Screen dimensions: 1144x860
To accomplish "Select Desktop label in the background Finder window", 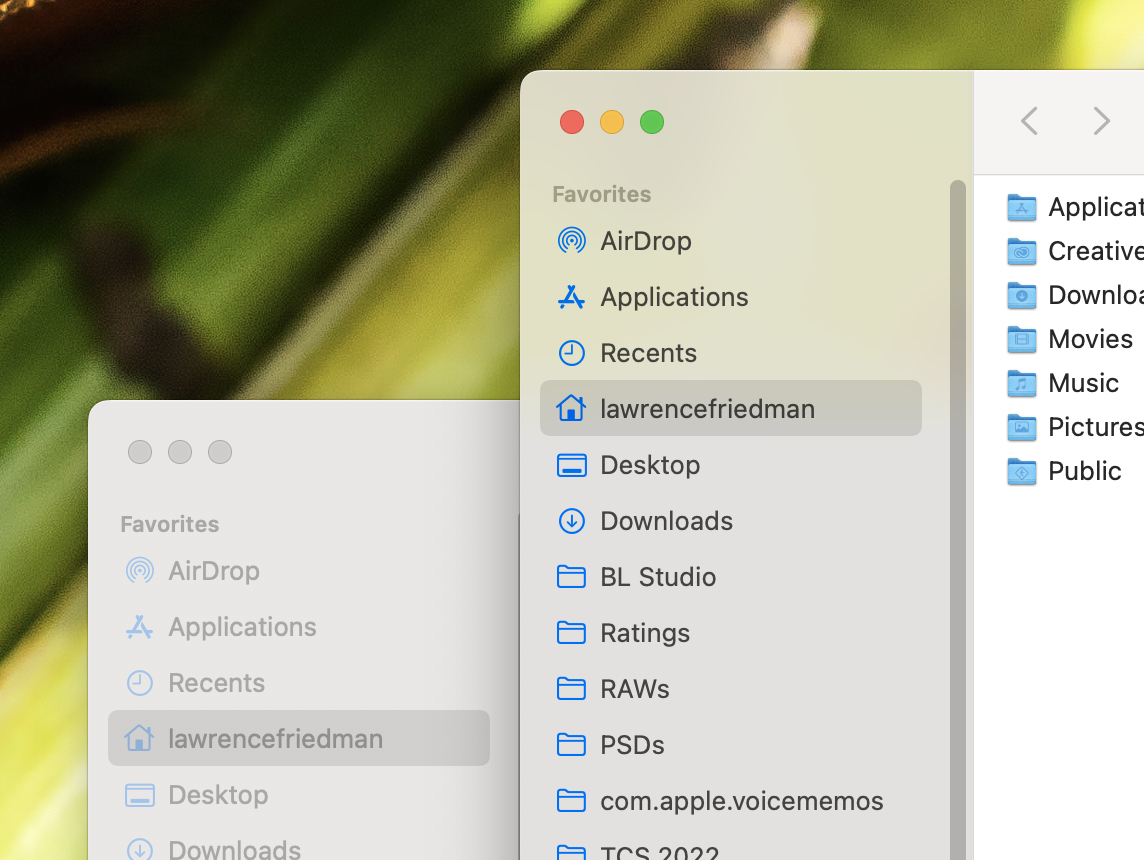I will [218, 795].
